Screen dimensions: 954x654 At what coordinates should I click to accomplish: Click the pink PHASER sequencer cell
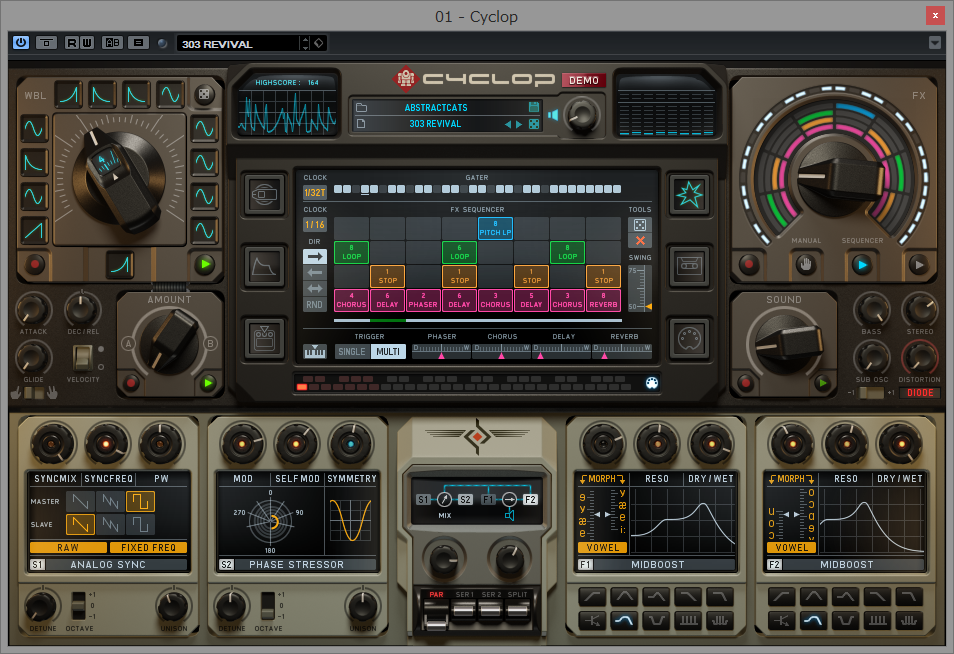423,301
